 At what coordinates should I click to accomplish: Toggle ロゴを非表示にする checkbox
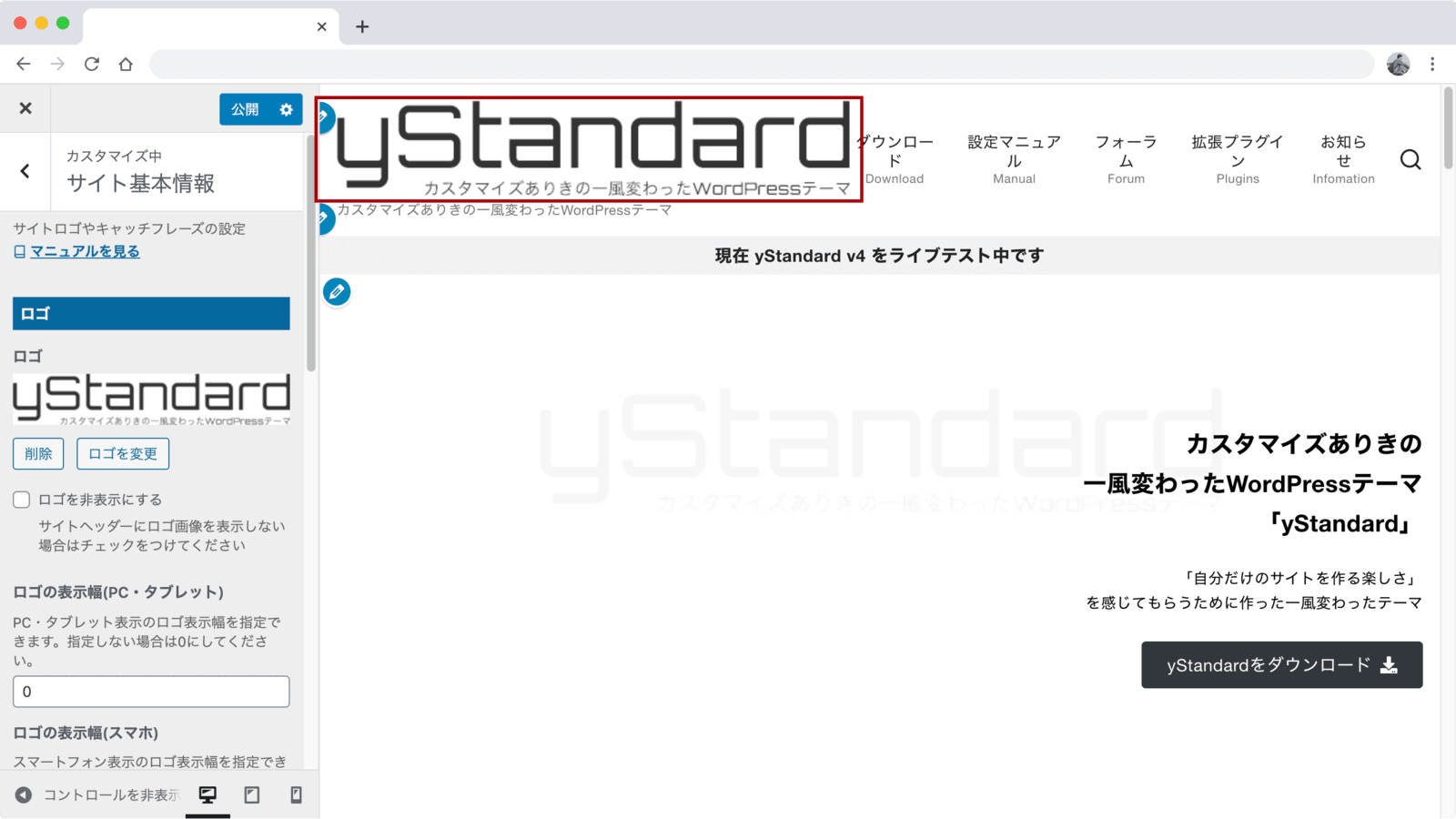click(x=22, y=500)
